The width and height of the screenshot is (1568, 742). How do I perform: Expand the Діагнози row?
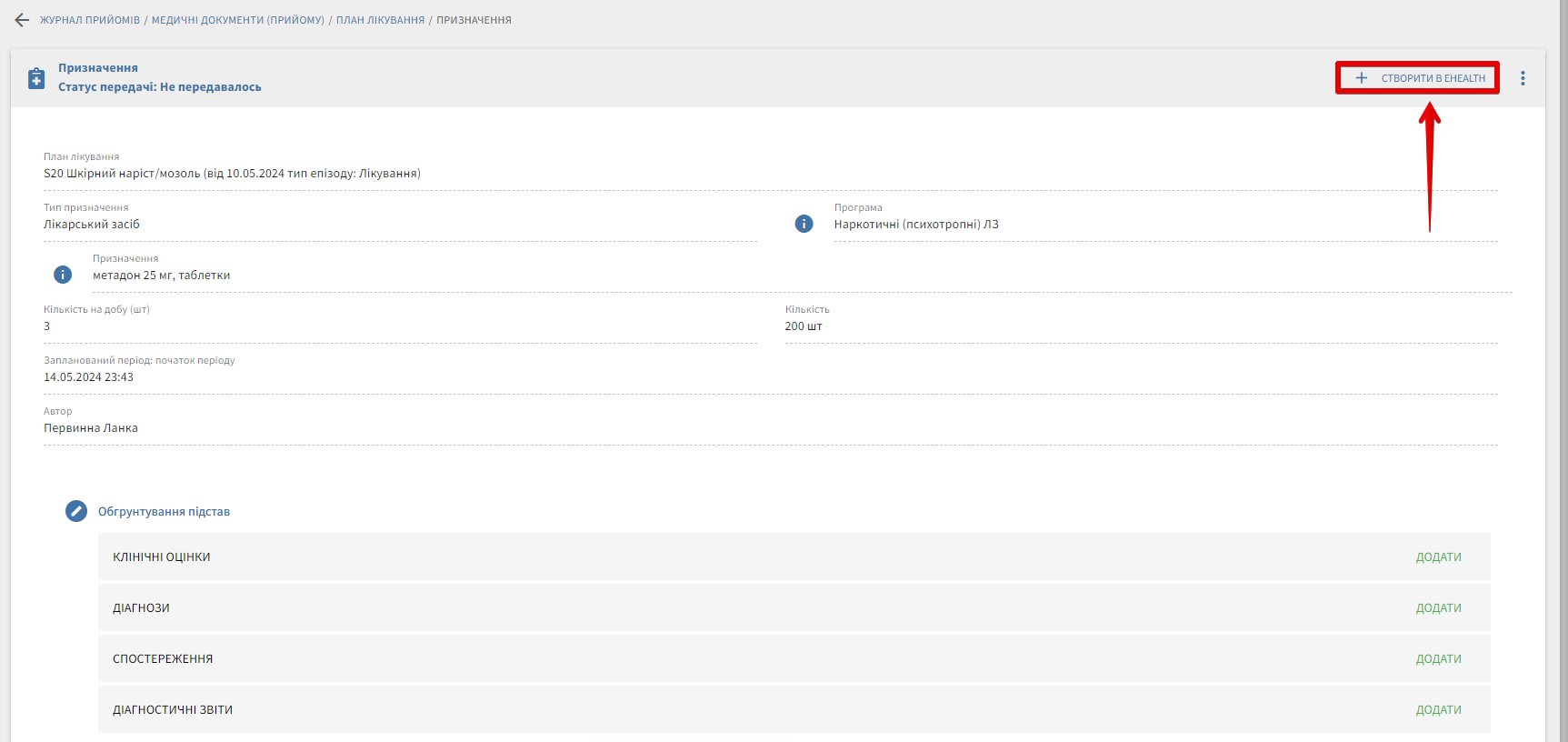coord(142,608)
